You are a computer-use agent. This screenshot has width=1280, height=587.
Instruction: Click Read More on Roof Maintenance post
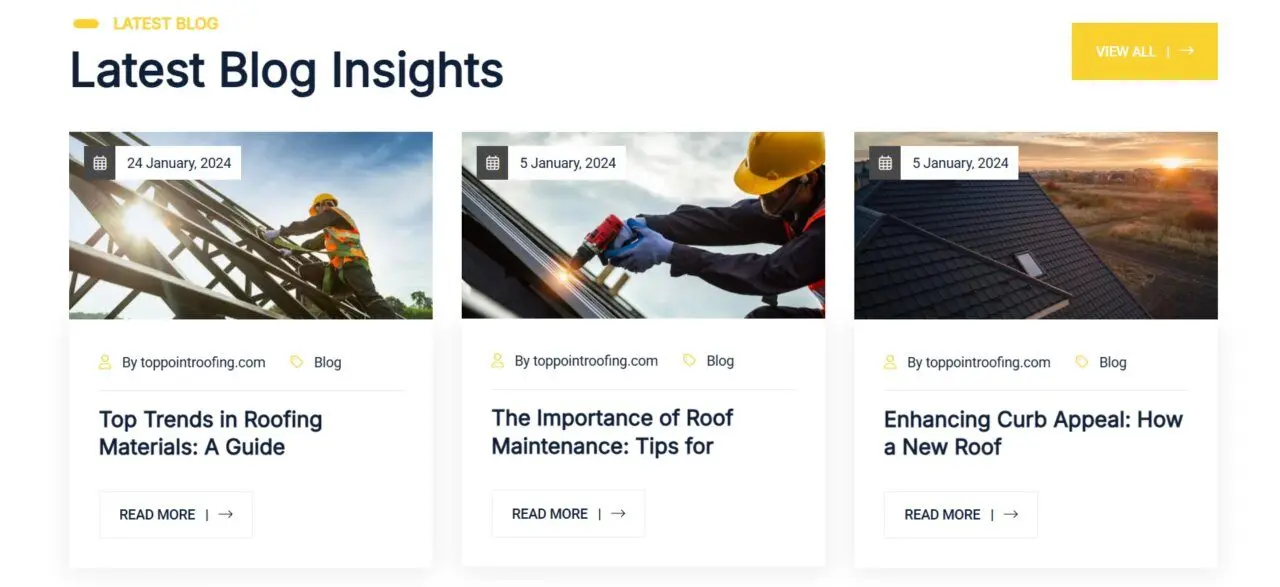point(568,513)
